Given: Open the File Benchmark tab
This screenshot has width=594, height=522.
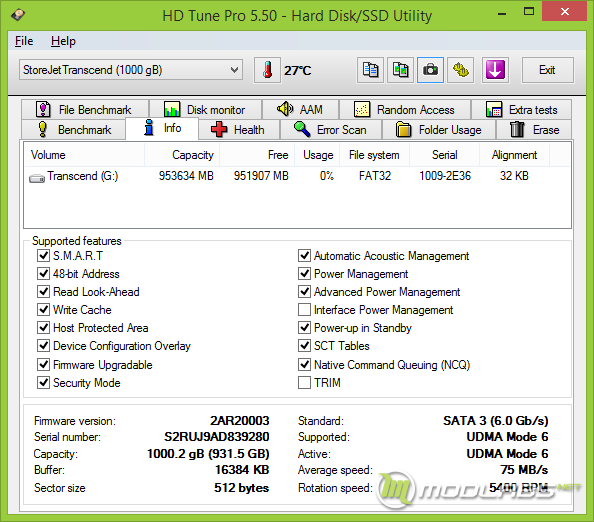Looking at the screenshot, I should [85, 109].
